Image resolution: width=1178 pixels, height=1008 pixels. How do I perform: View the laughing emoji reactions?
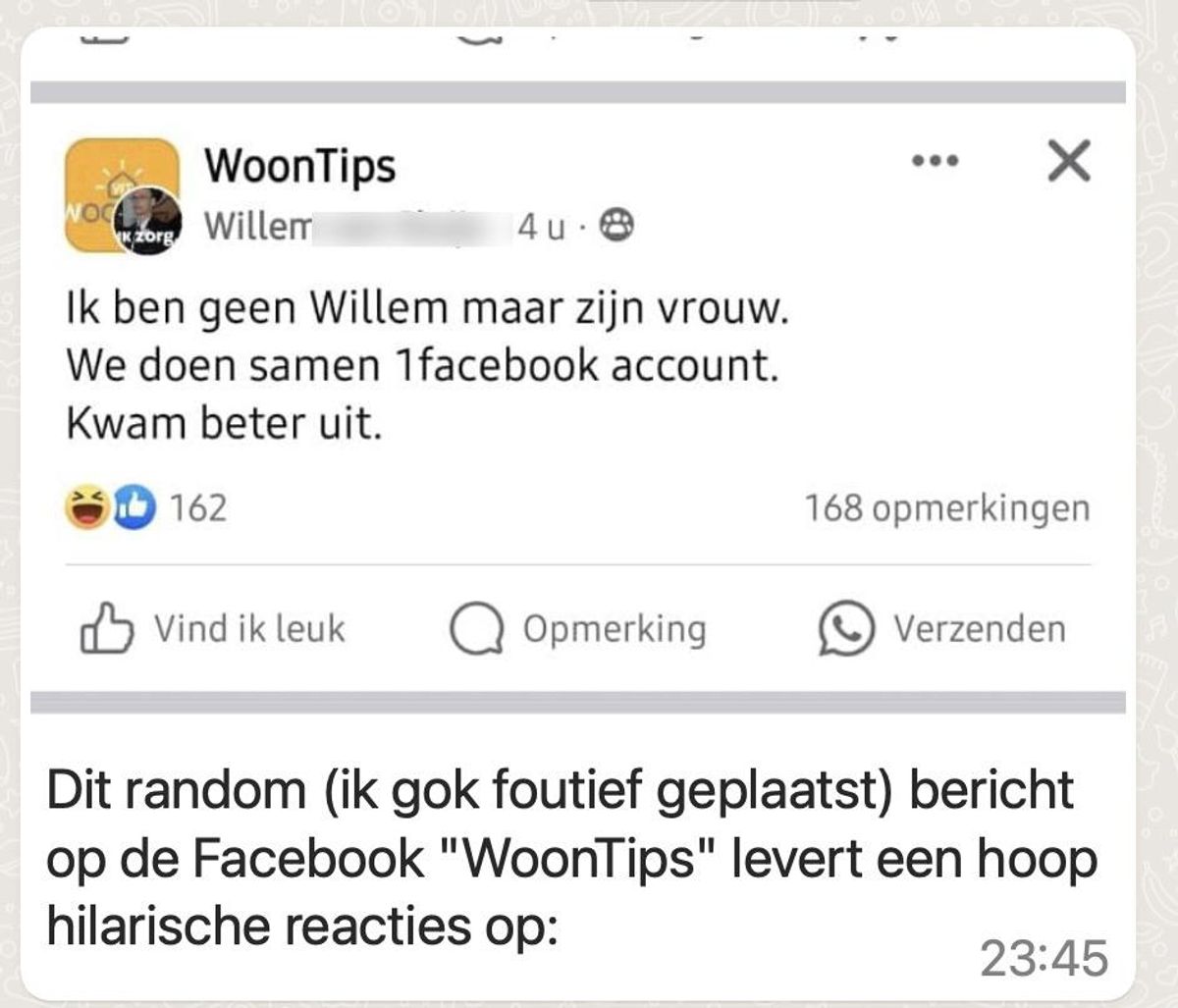click(87, 507)
